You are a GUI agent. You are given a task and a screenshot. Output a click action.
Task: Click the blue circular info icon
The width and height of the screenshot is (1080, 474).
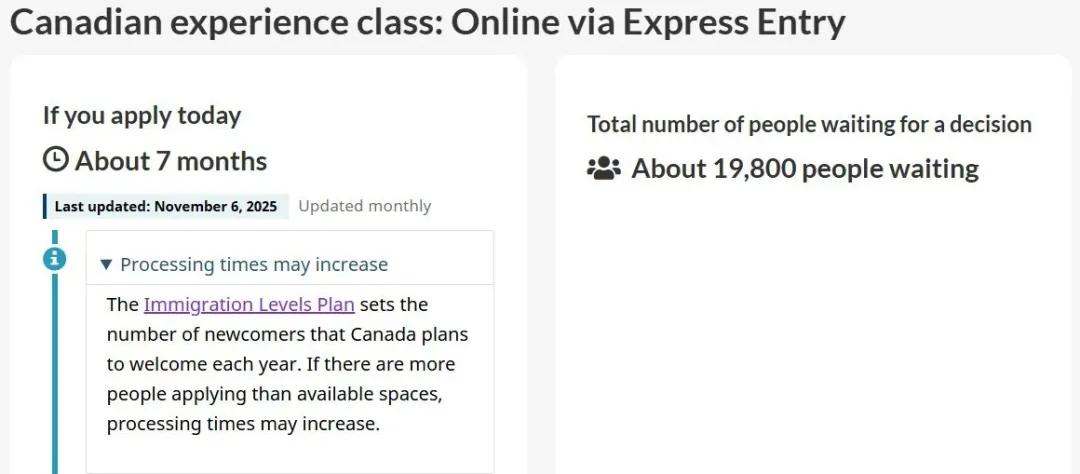(x=55, y=259)
